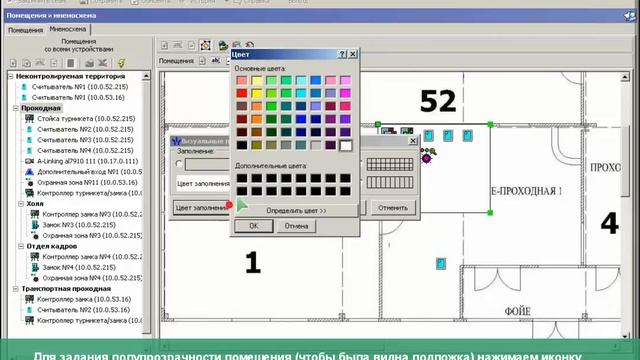This screenshot has height=360, width=640.
Task: Pick the magenta swatch in basic colors
Action: tap(345, 93)
